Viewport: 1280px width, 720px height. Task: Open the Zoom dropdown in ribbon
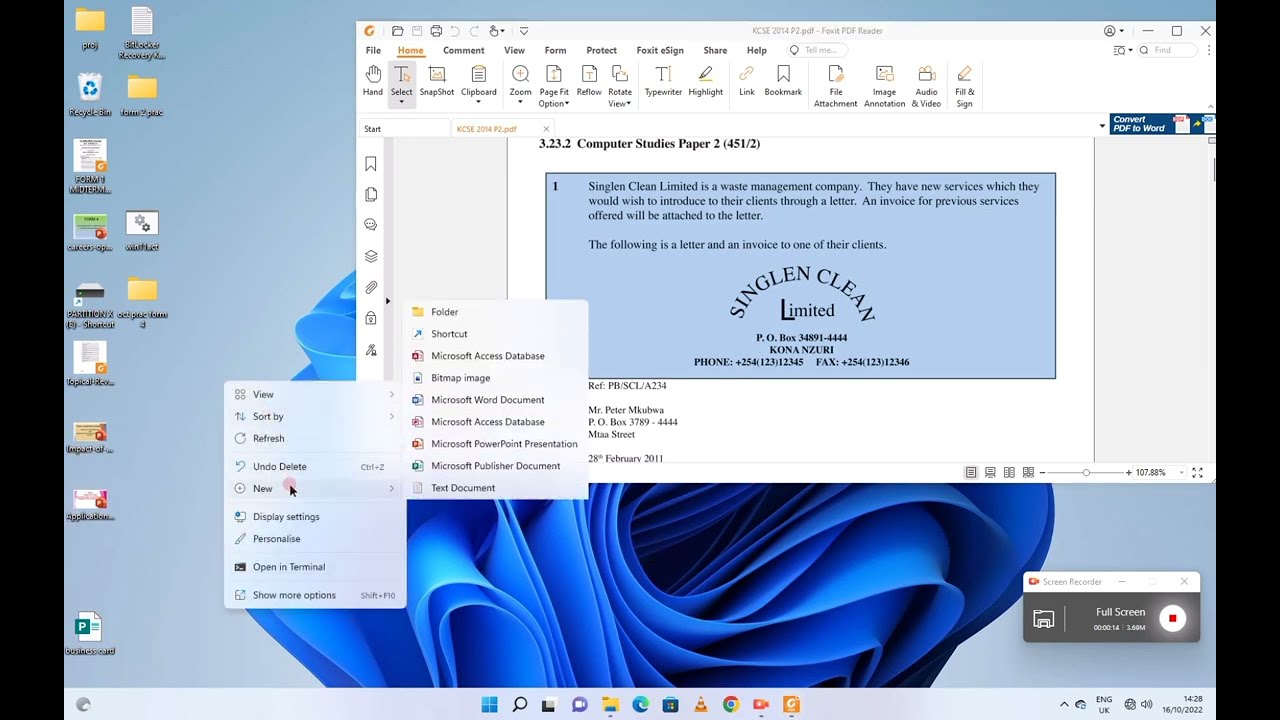[x=520, y=103]
